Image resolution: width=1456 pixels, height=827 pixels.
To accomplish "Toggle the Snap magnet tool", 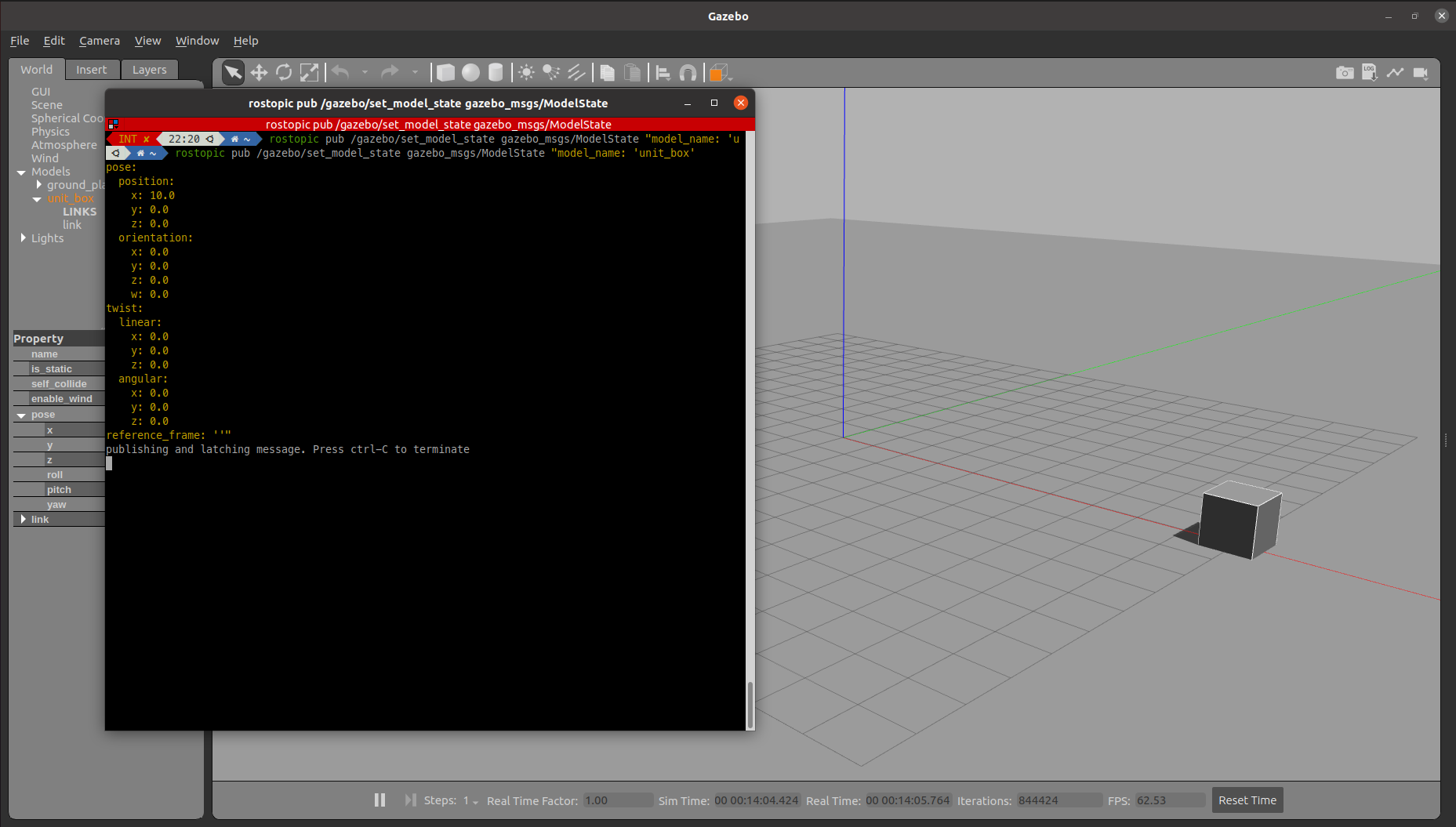I will [x=688, y=73].
